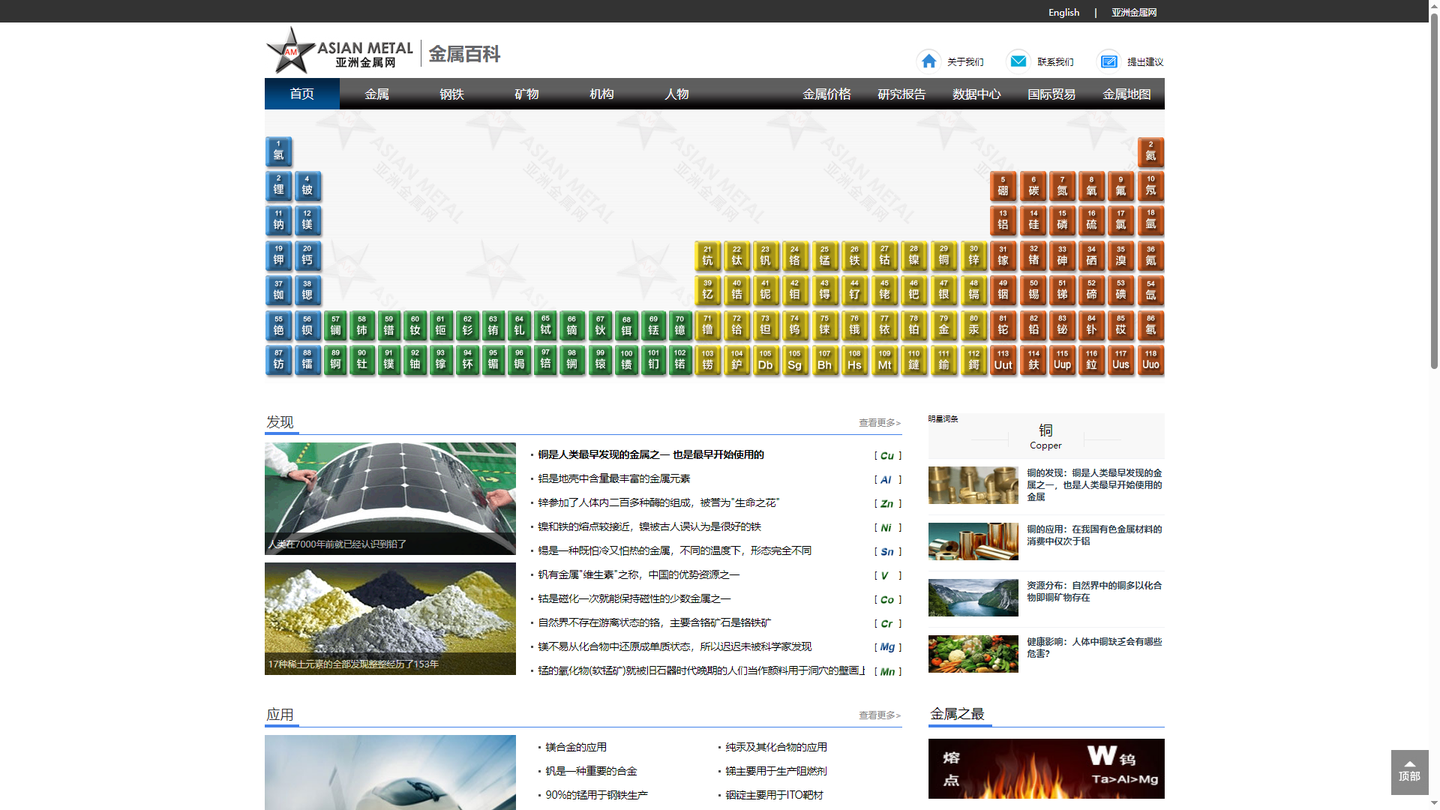The image size is (1440, 810).
Task: Click the uranium (铀) tile numbered 92
Action: 415,360
